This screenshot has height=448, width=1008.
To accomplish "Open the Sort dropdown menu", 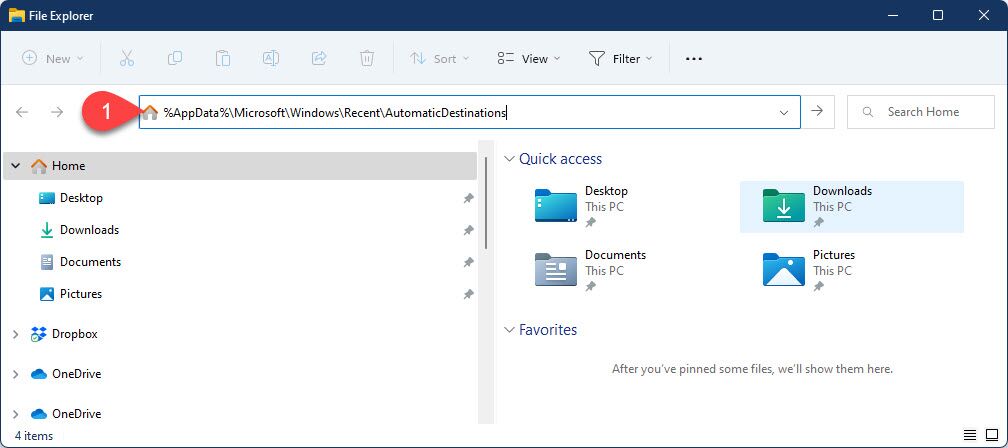I will [x=440, y=58].
